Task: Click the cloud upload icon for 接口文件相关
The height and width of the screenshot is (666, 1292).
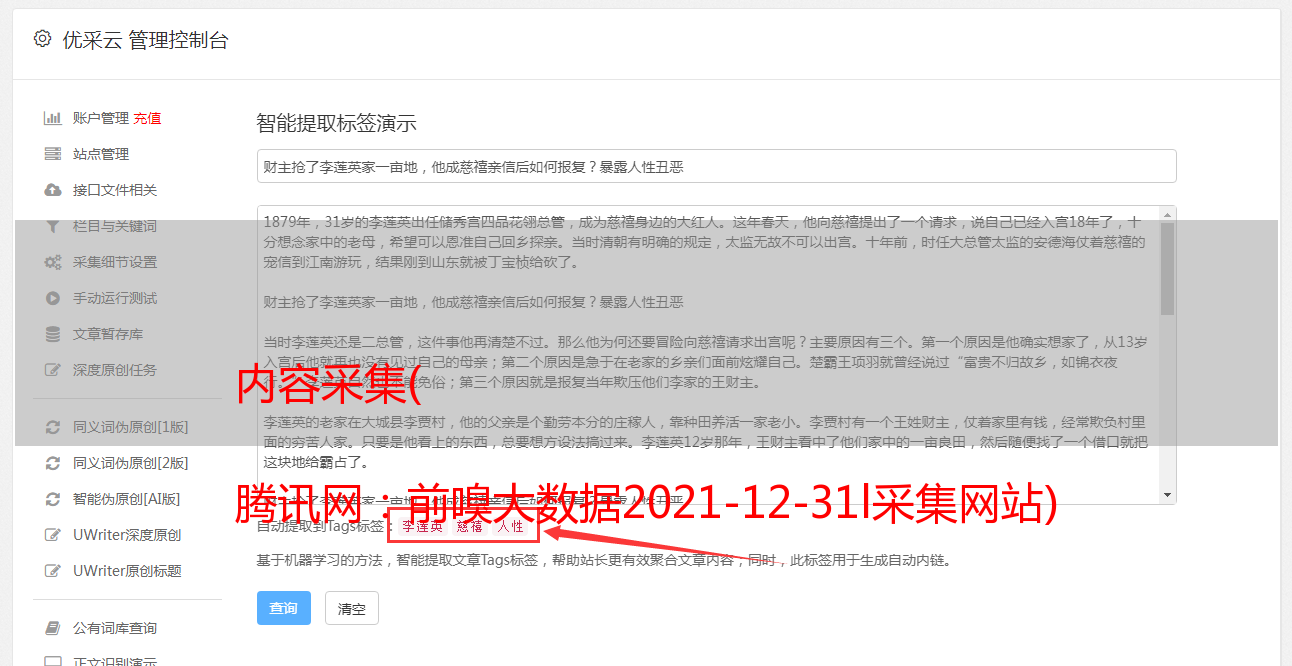Action: pos(52,190)
